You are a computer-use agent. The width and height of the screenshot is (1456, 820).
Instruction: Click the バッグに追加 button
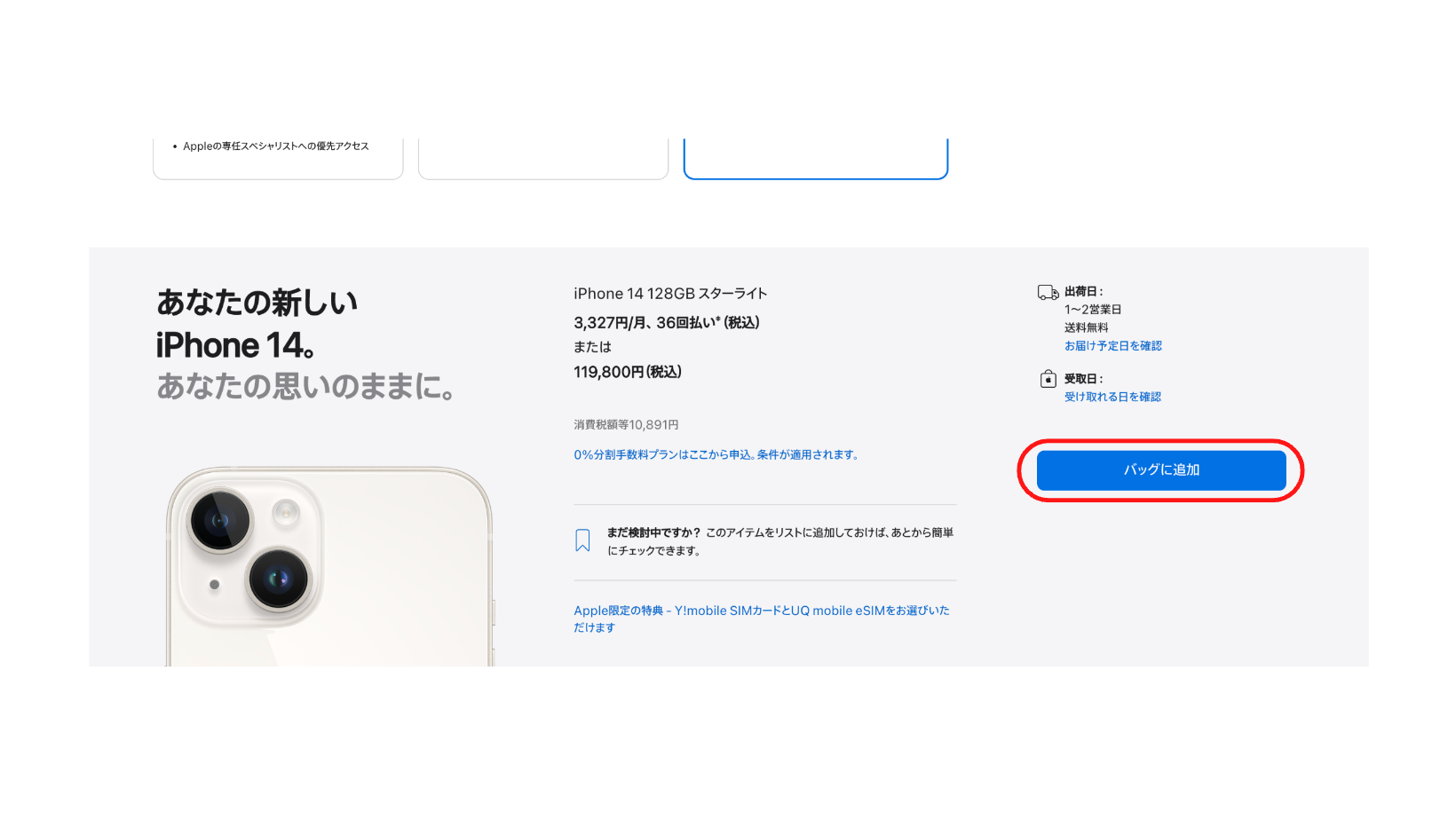coord(1161,469)
